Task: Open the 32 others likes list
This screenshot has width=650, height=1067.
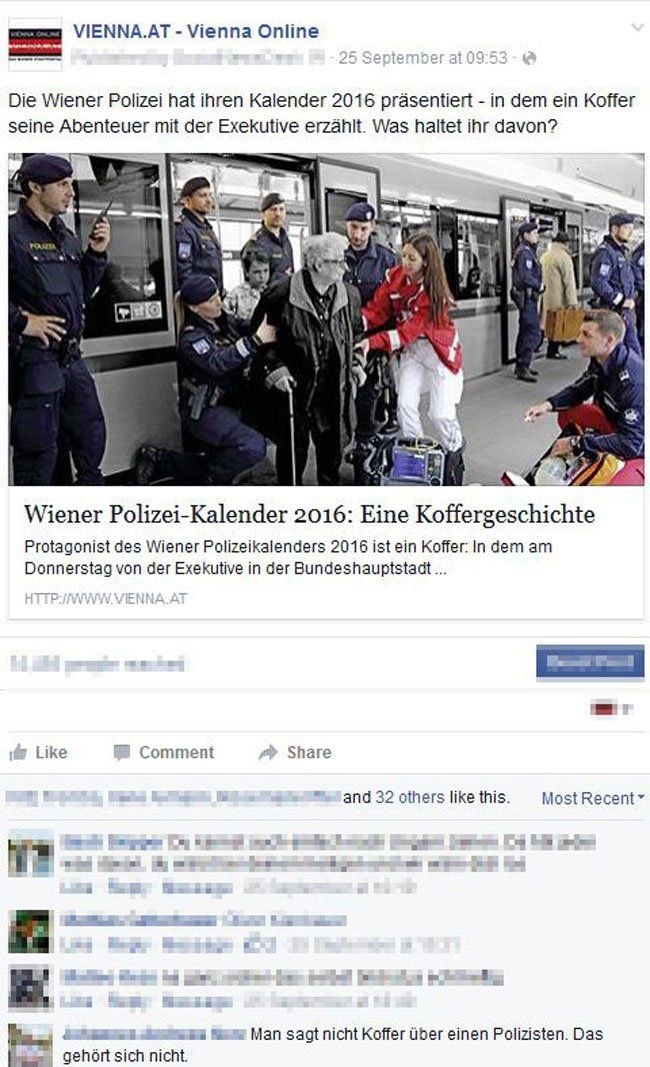Action: [x=410, y=797]
